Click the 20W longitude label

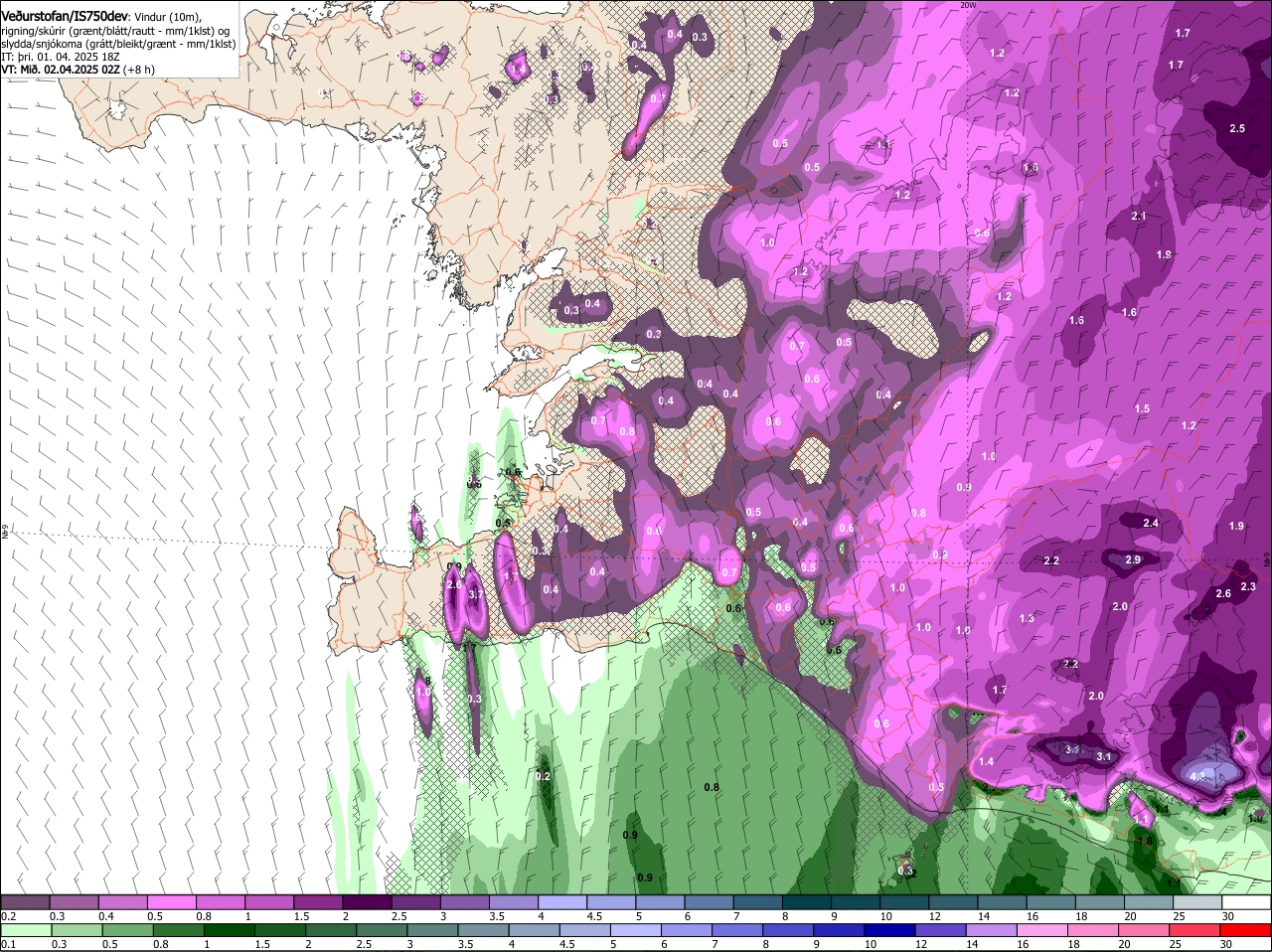[969, 5]
